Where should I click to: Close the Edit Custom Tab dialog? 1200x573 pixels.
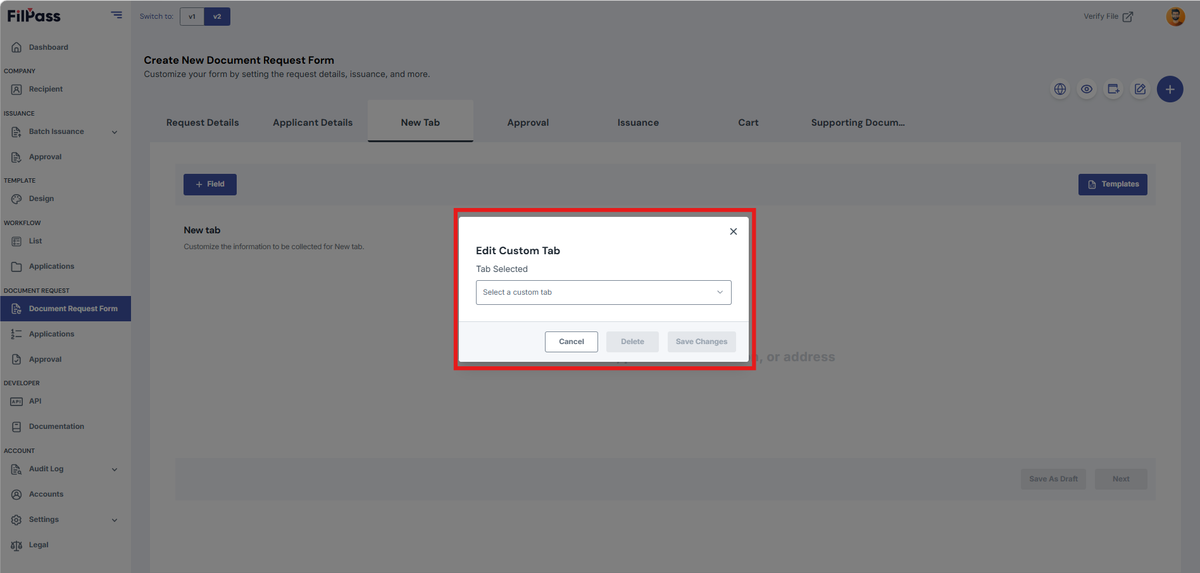(733, 231)
